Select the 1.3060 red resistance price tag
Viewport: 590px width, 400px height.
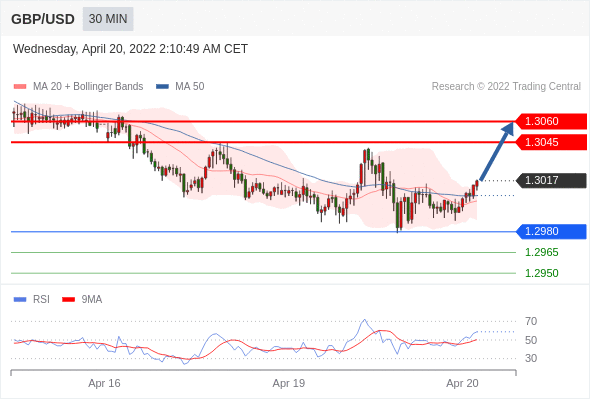[x=550, y=122]
